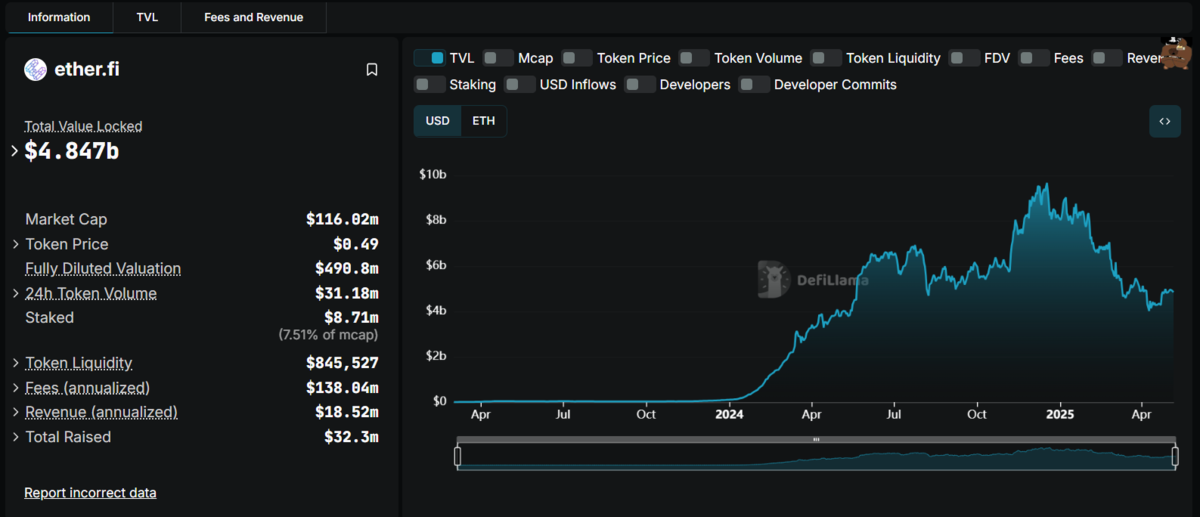Click the 2024 x-axis label

729,413
